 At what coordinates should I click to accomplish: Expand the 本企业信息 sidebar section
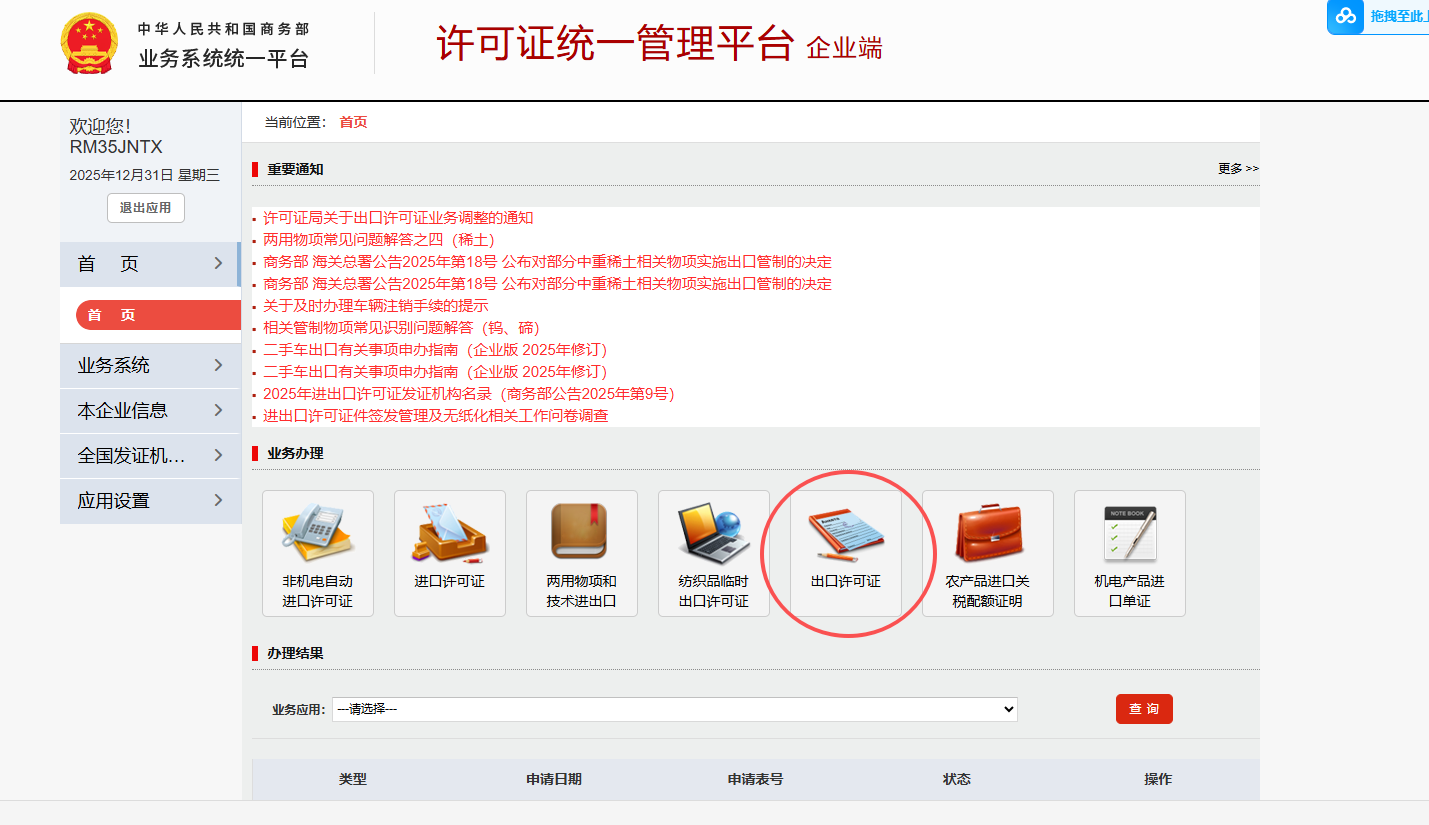(150, 411)
